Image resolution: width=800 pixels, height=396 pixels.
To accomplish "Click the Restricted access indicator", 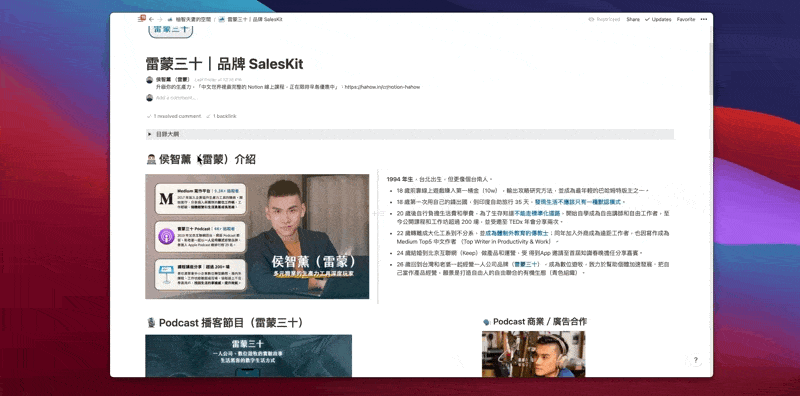I will point(604,19).
